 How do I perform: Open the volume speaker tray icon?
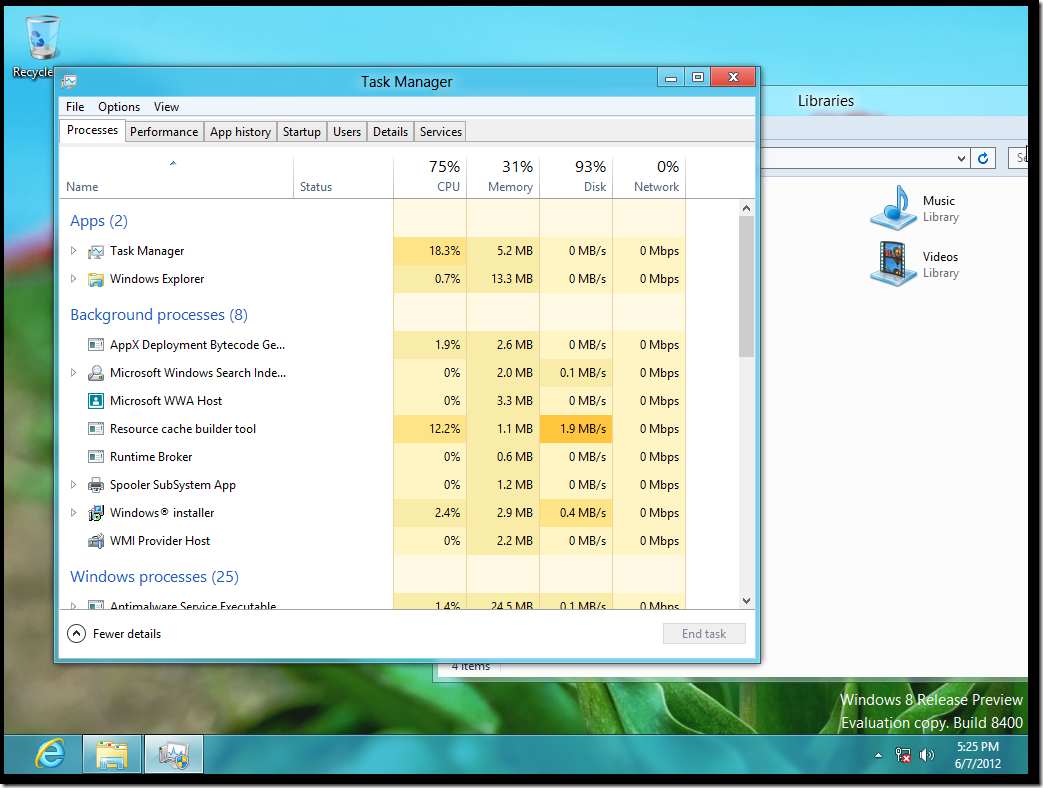click(926, 755)
